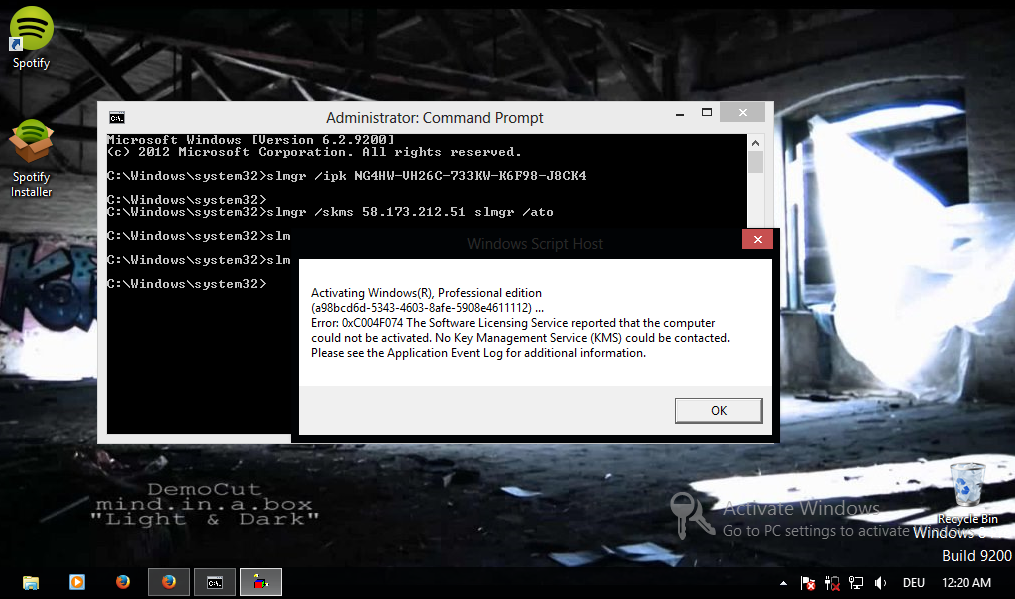Minimize the Command Prompt window

(x=680, y=113)
